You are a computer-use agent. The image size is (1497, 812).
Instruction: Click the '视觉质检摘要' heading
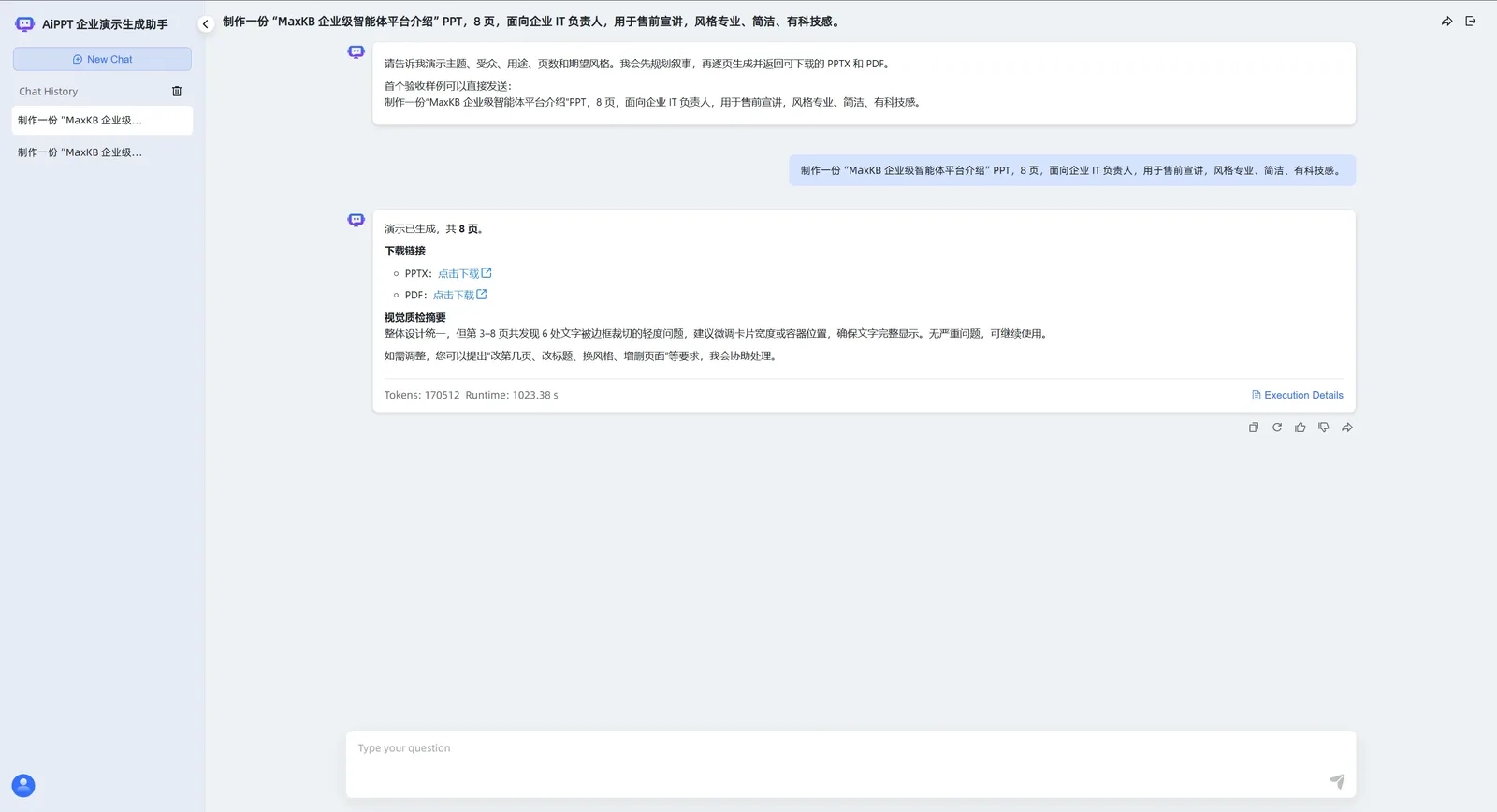[415, 318]
